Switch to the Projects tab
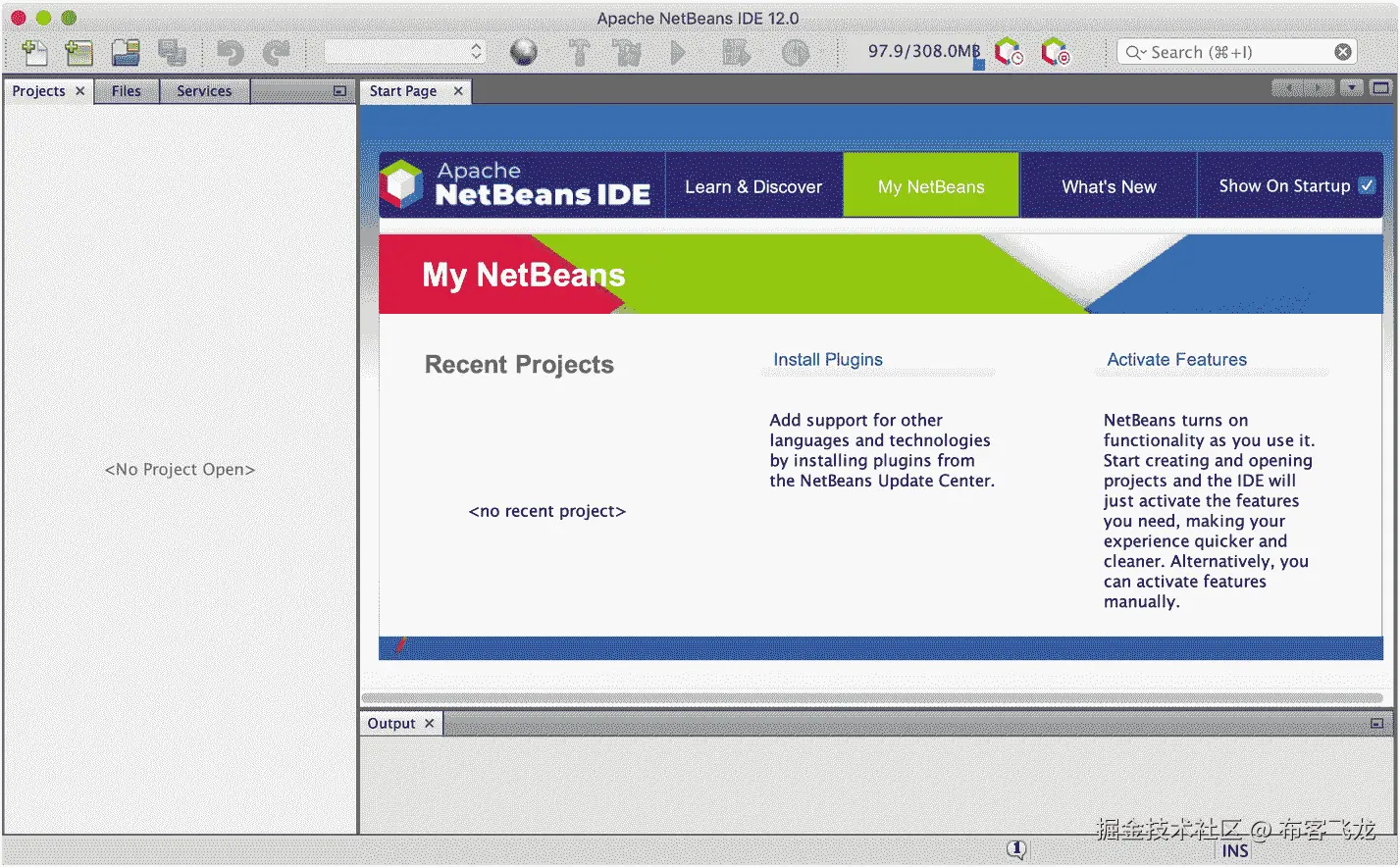1400x867 pixels. click(38, 91)
